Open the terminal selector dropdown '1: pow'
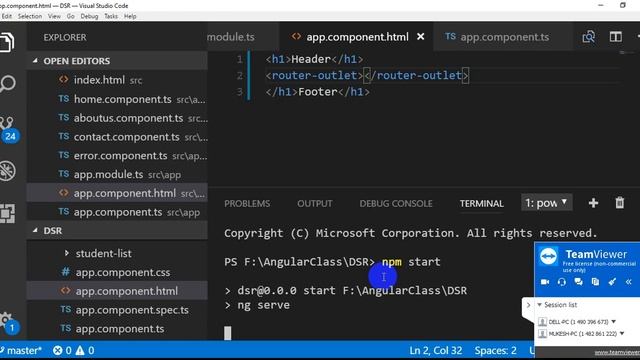 point(547,203)
